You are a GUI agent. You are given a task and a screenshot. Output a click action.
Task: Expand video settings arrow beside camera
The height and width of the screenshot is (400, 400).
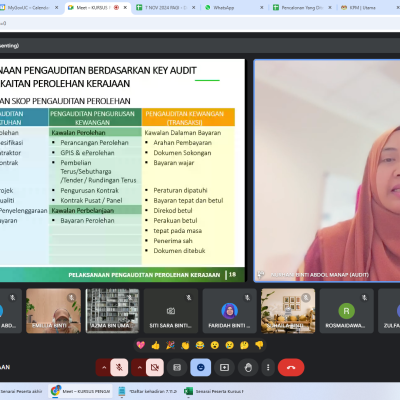tap(139, 367)
